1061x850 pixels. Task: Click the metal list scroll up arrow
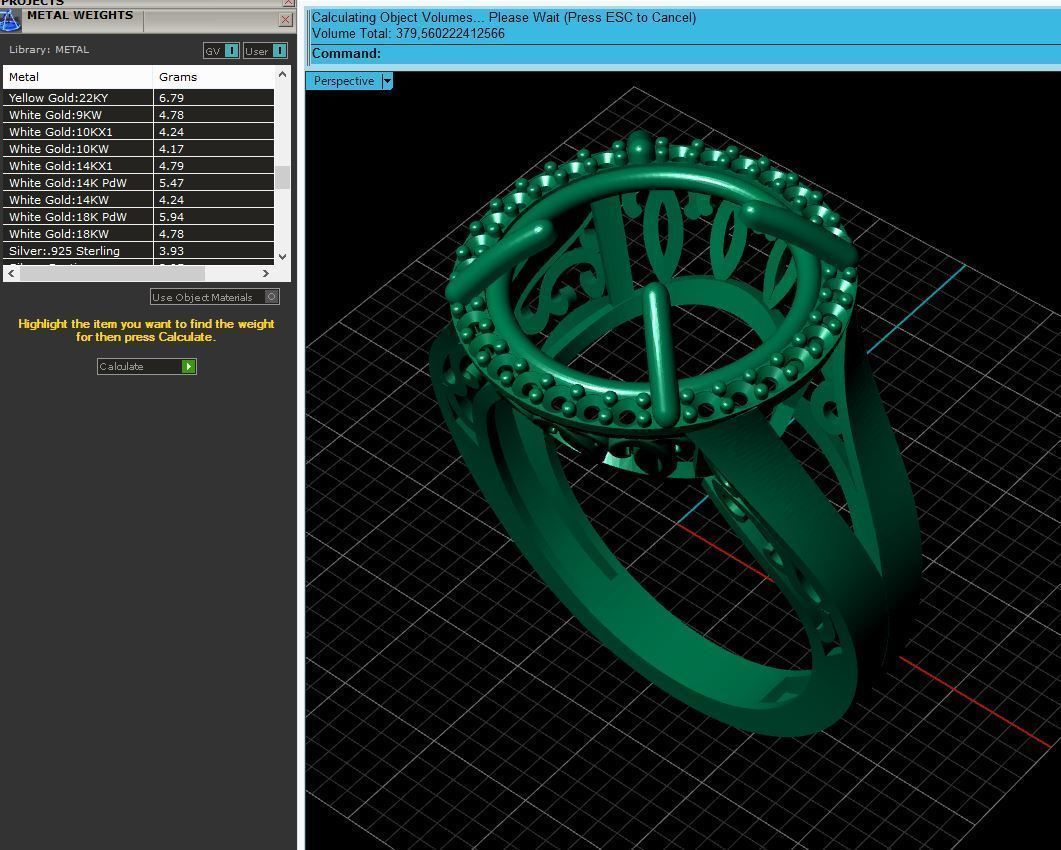pyautogui.click(x=283, y=74)
